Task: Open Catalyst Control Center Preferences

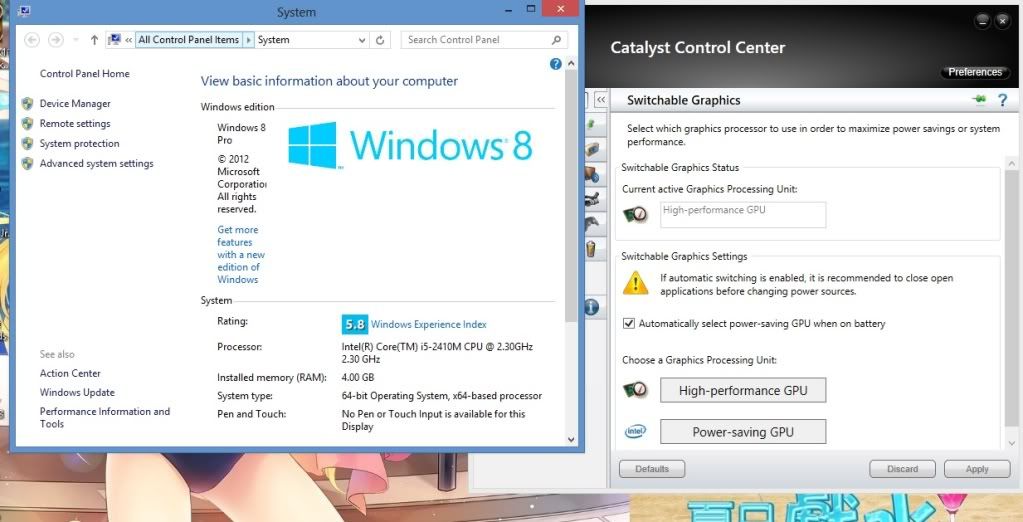Action: pyautogui.click(x=975, y=72)
